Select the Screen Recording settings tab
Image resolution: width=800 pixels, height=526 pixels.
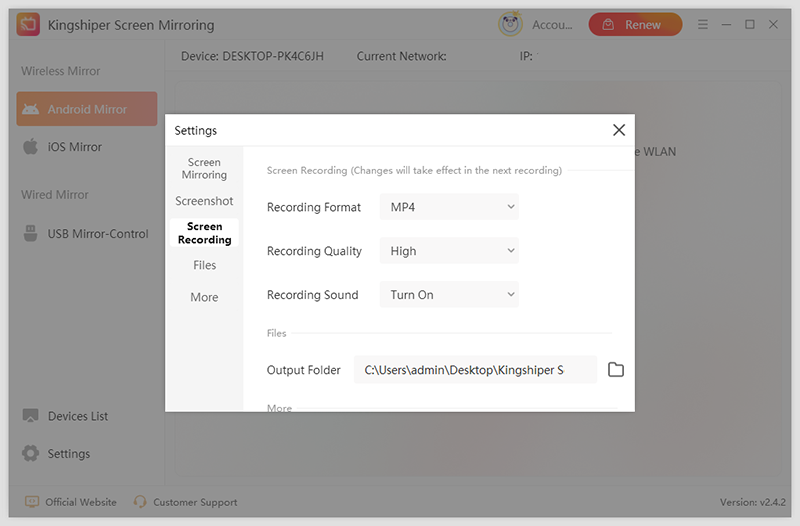click(204, 233)
